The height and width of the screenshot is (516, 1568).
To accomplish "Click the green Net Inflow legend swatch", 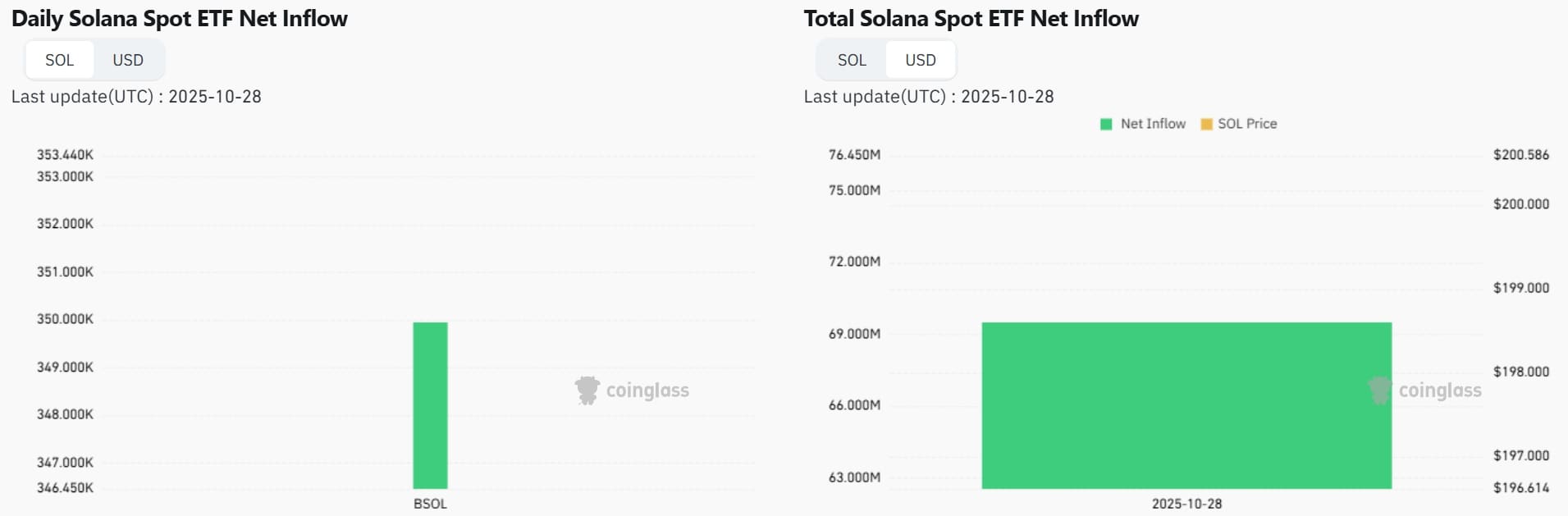I will [1106, 124].
